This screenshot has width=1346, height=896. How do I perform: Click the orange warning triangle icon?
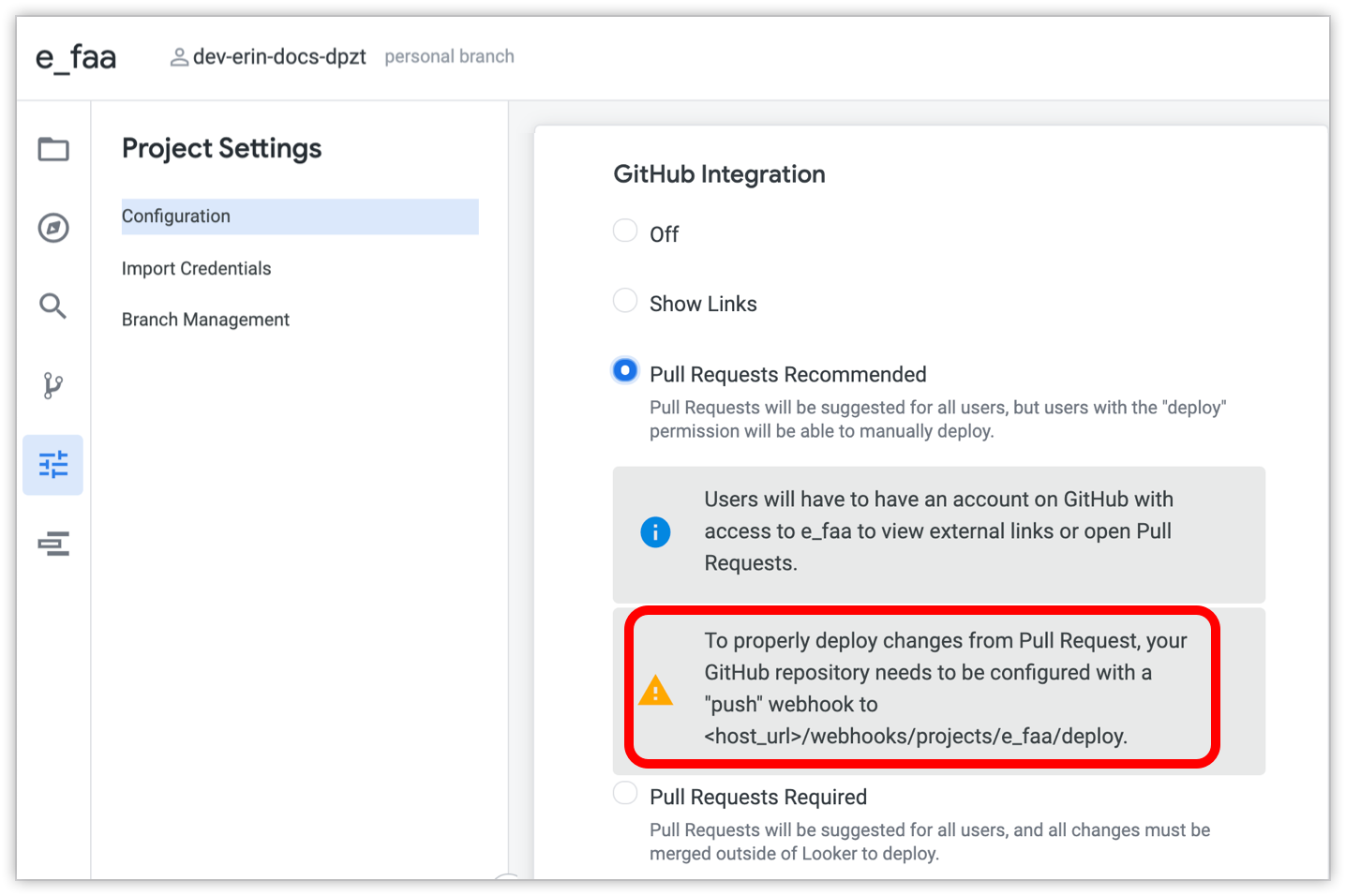click(655, 691)
